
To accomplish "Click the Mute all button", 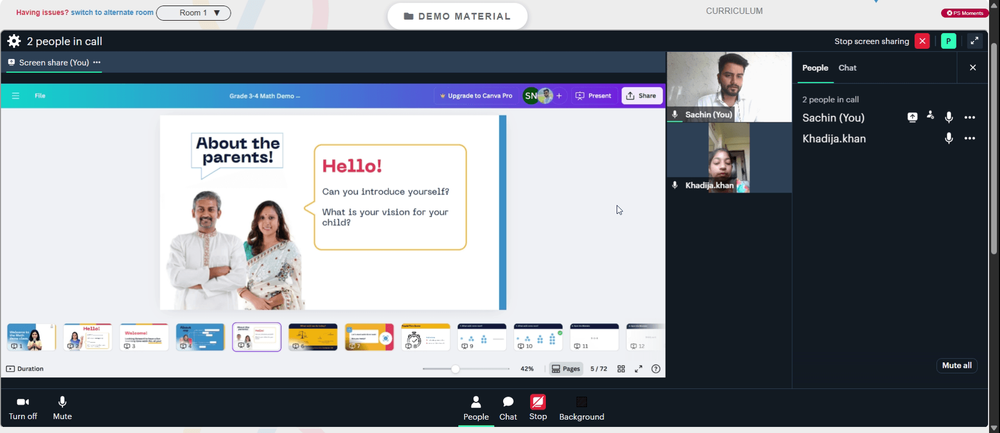I will pyautogui.click(x=957, y=365).
